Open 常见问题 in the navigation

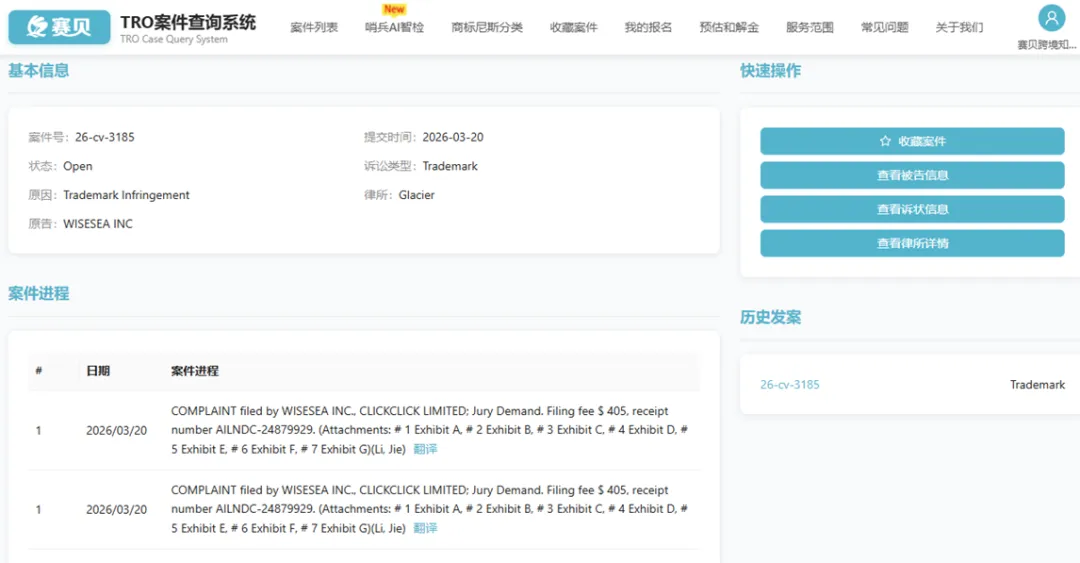[884, 28]
